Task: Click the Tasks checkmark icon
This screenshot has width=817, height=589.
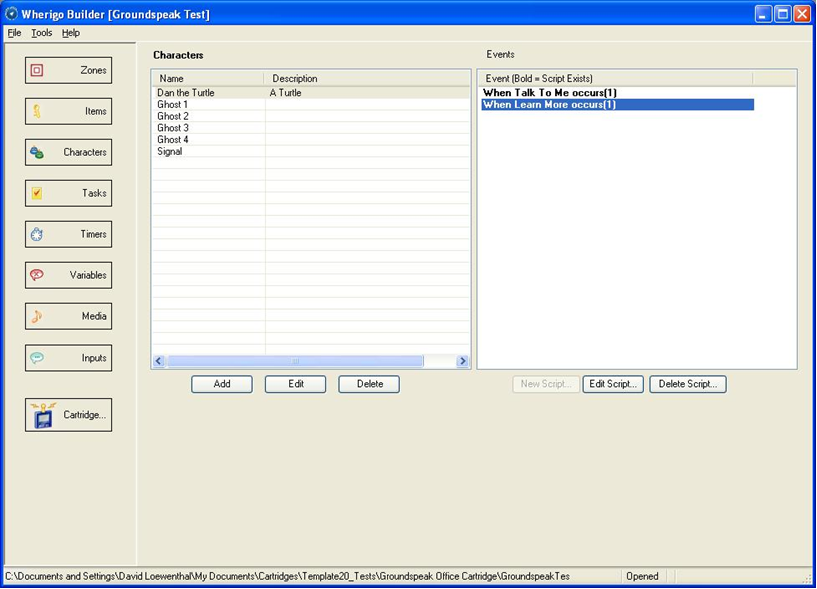Action: pyautogui.click(x=36, y=193)
